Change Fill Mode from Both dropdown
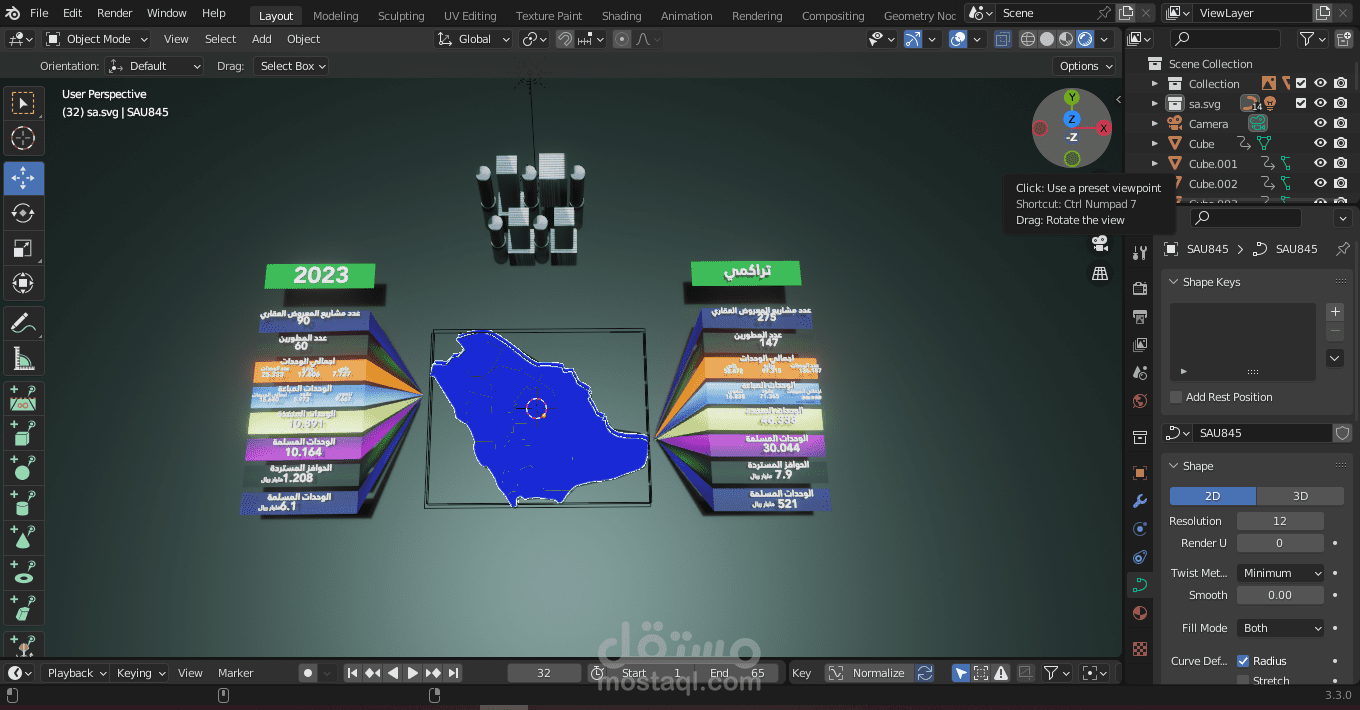The image size is (1360, 710). point(1280,627)
